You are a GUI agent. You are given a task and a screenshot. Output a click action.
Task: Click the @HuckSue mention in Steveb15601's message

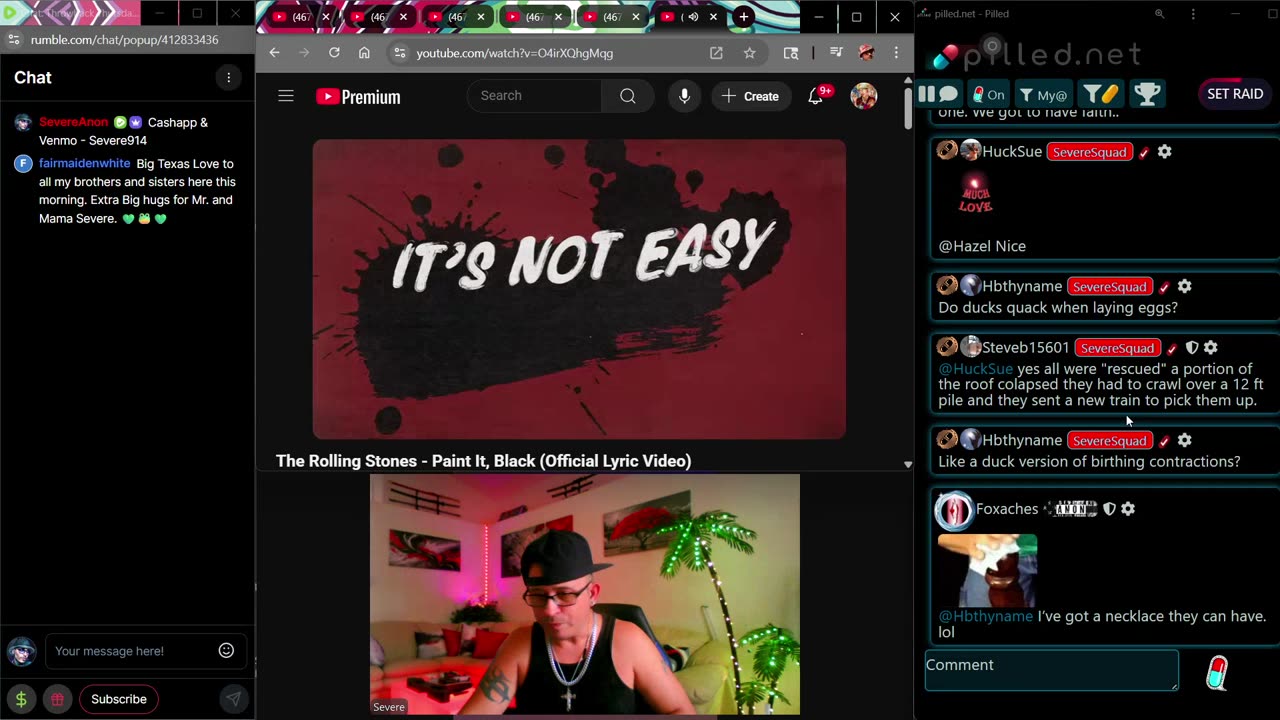coord(975,369)
